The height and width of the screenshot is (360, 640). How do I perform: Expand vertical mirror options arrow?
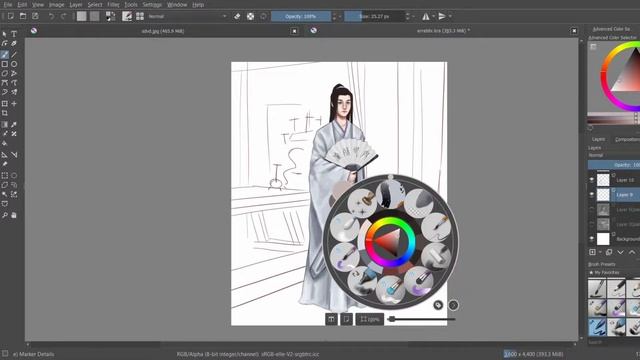tap(450, 16)
